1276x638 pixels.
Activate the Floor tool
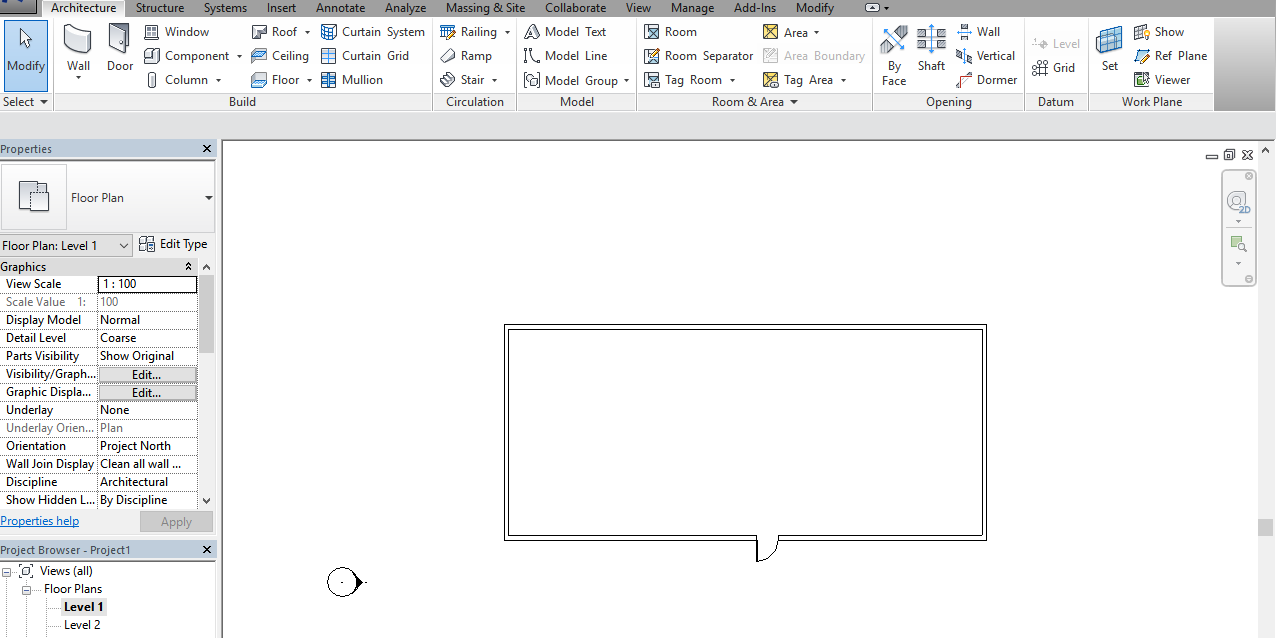tap(276, 80)
